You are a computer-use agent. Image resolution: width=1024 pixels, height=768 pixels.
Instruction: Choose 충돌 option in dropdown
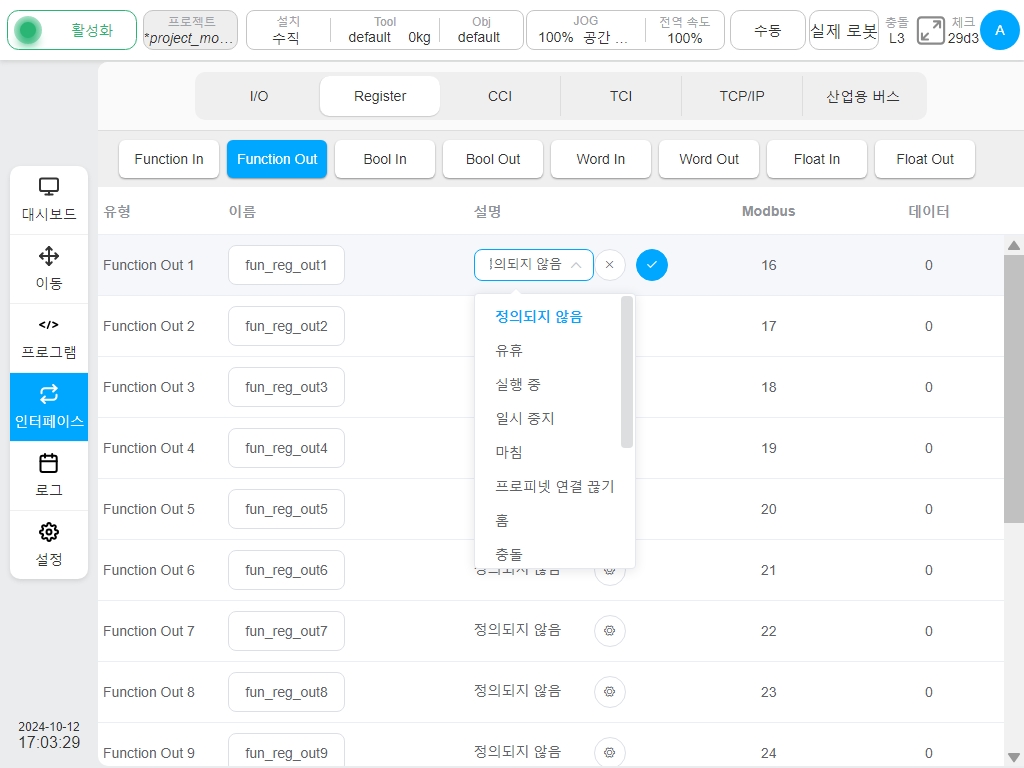[x=509, y=554]
